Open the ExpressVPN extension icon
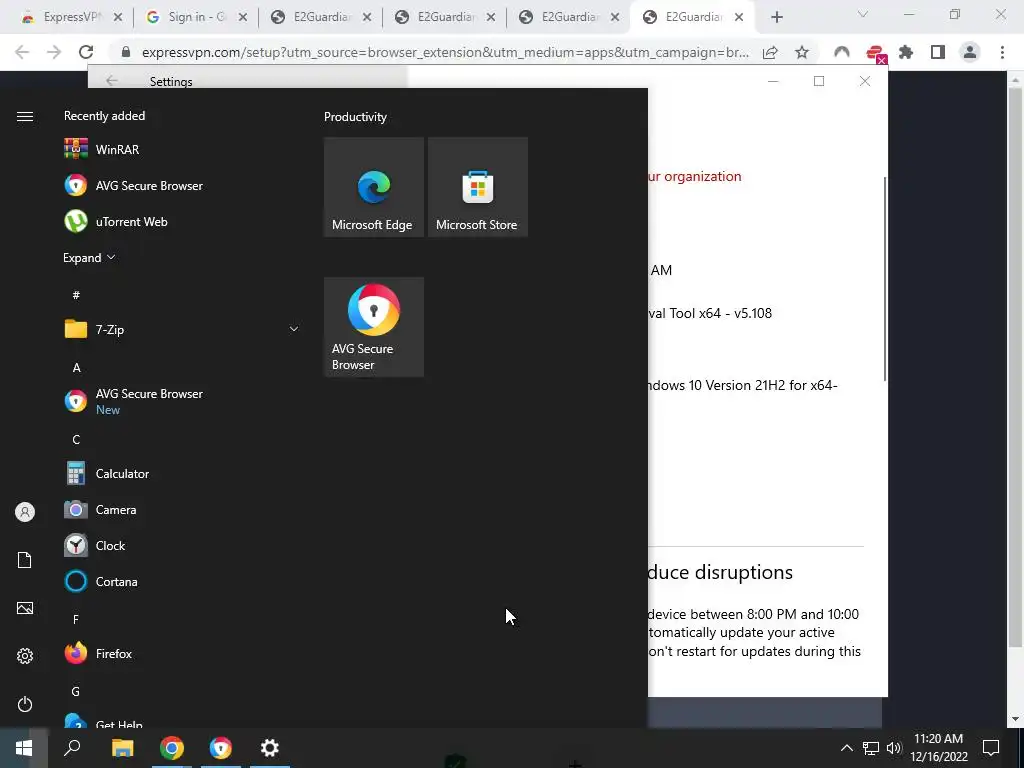Image resolution: width=1024 pixels, height=768 pixels. (x=875, y=52)
